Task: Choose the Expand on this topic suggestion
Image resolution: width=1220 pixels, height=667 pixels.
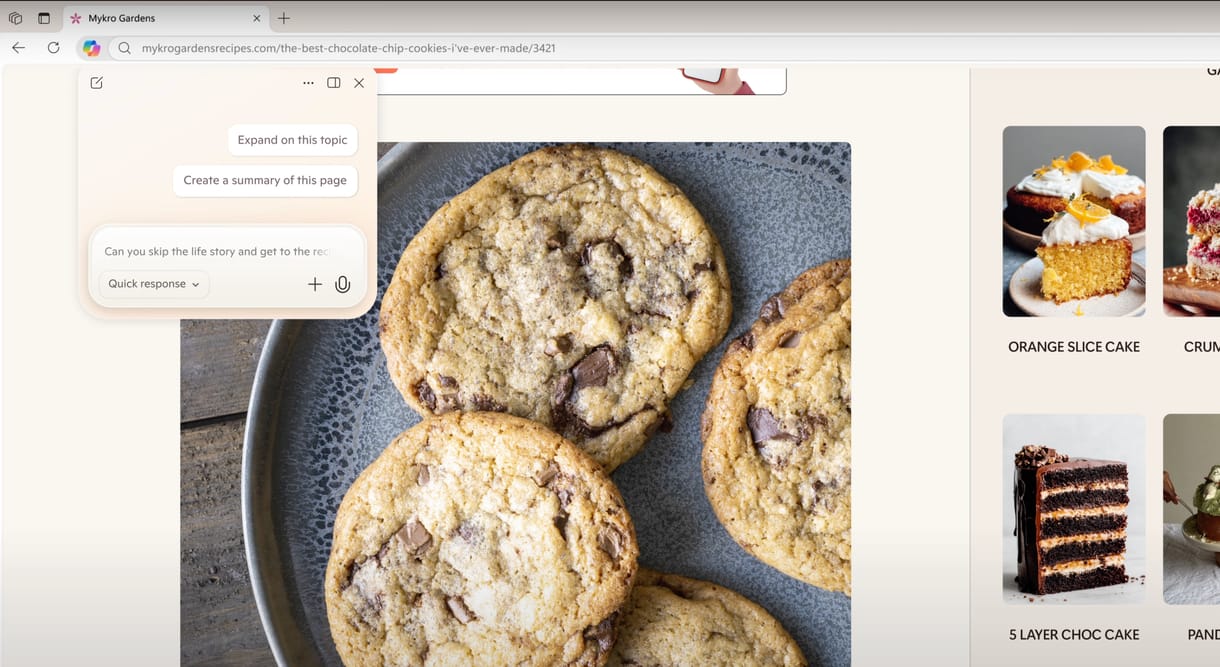Action: click(x=292, y=140)
